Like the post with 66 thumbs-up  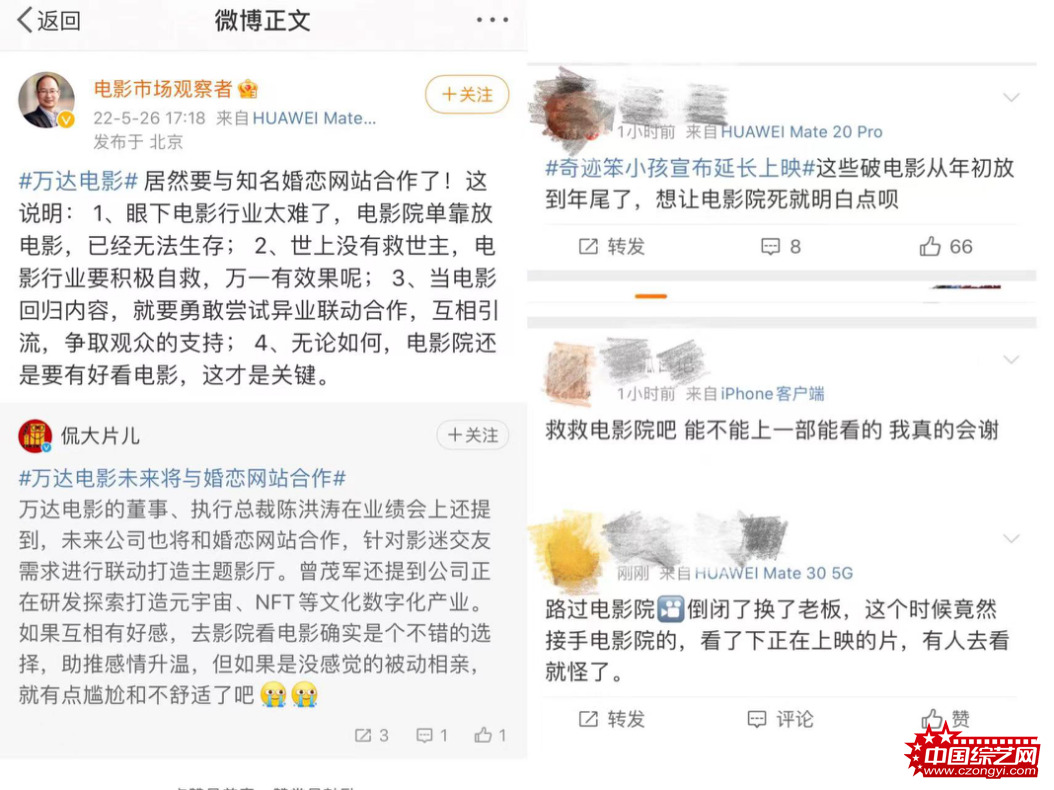click(946, 247)
